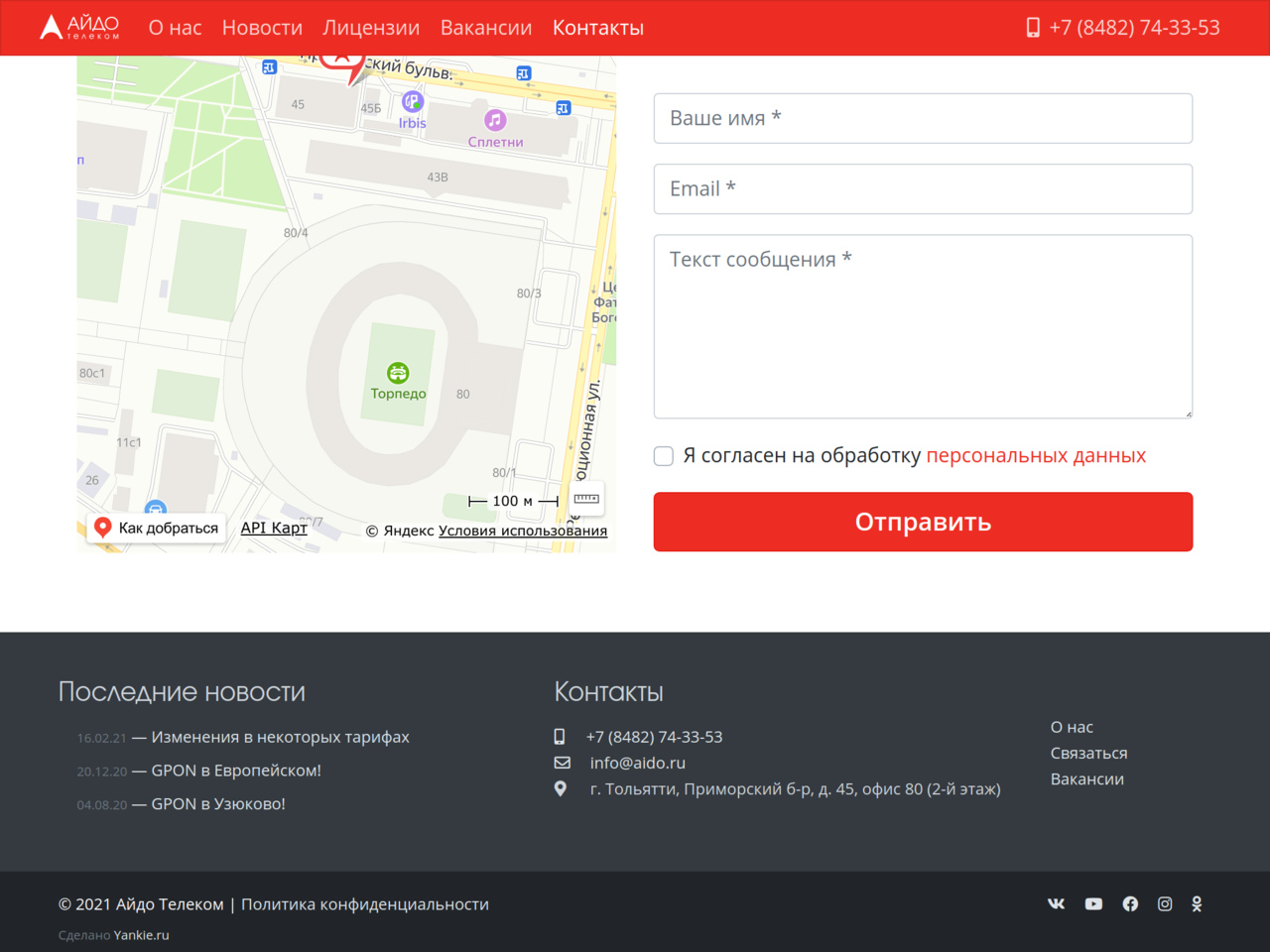Open the YouTube icon in footer
Screen dimensions: 1270x952
[x=1093, y=903]
